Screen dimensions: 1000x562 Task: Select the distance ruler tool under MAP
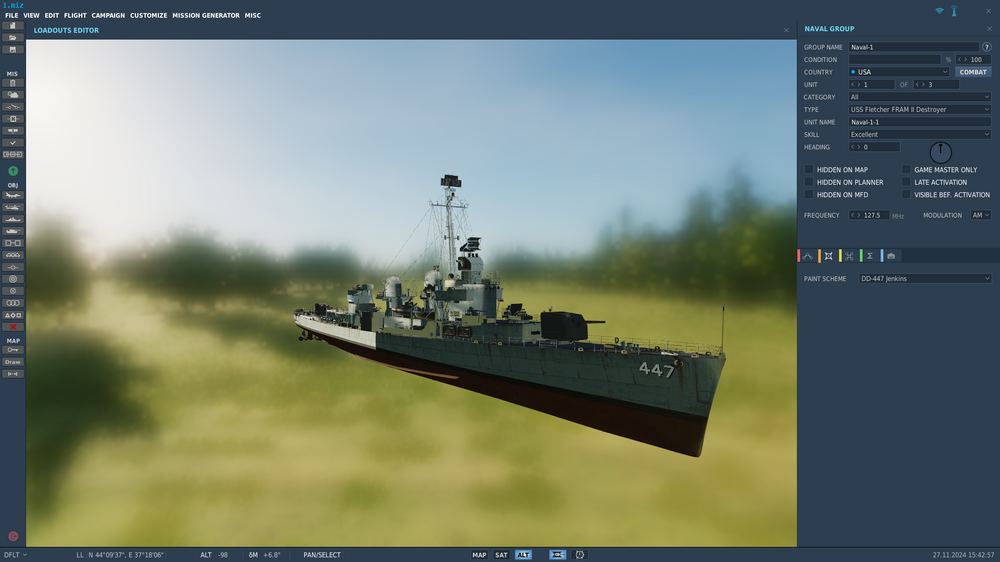pyautogui.click(x=12, y=374)
